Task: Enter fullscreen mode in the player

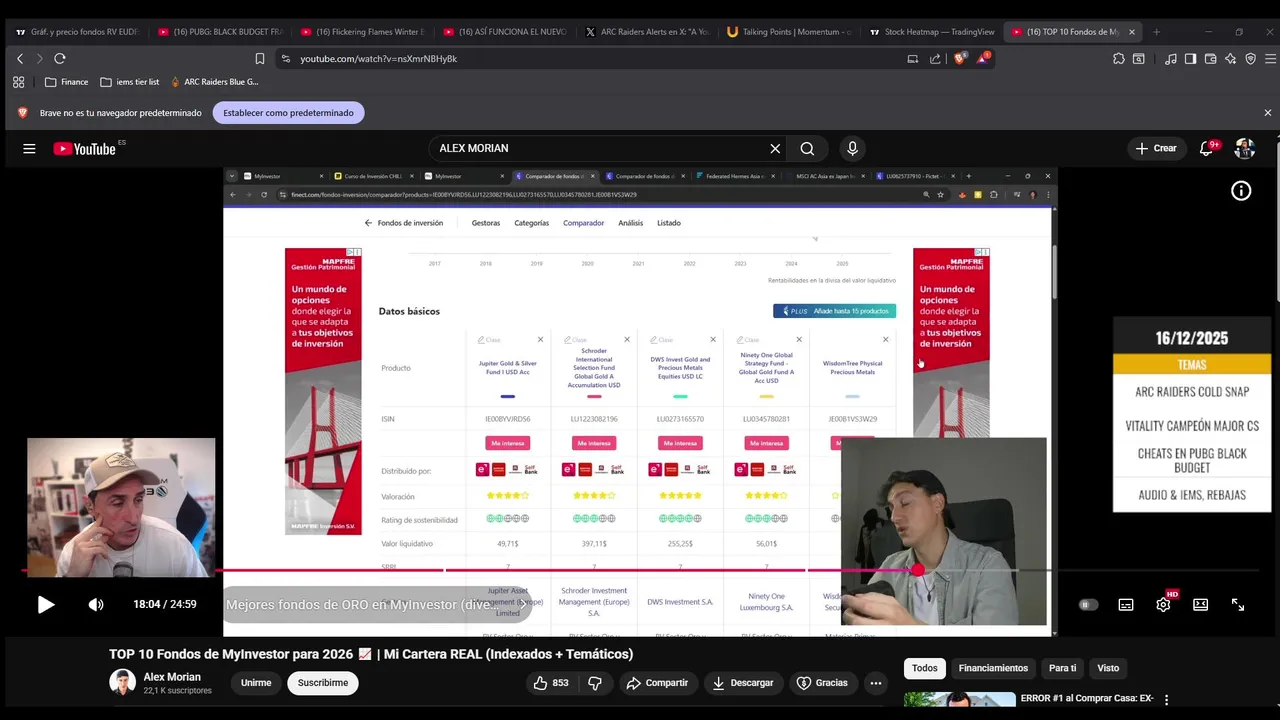Action: (x=1238, y=605)
